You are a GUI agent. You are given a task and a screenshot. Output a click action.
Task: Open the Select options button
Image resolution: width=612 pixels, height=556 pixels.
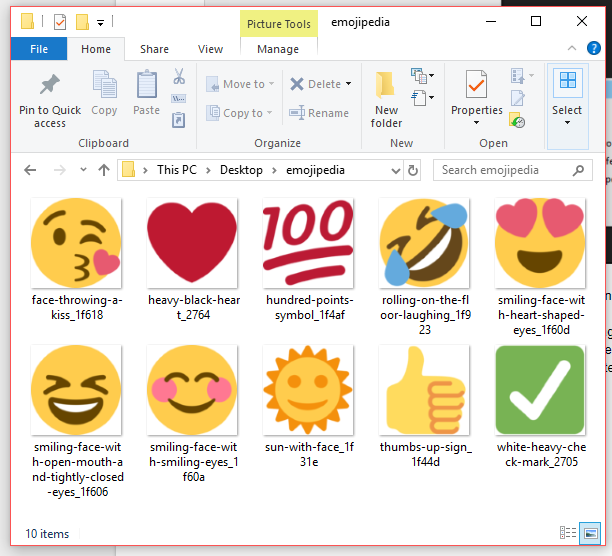tap(568, 106)
